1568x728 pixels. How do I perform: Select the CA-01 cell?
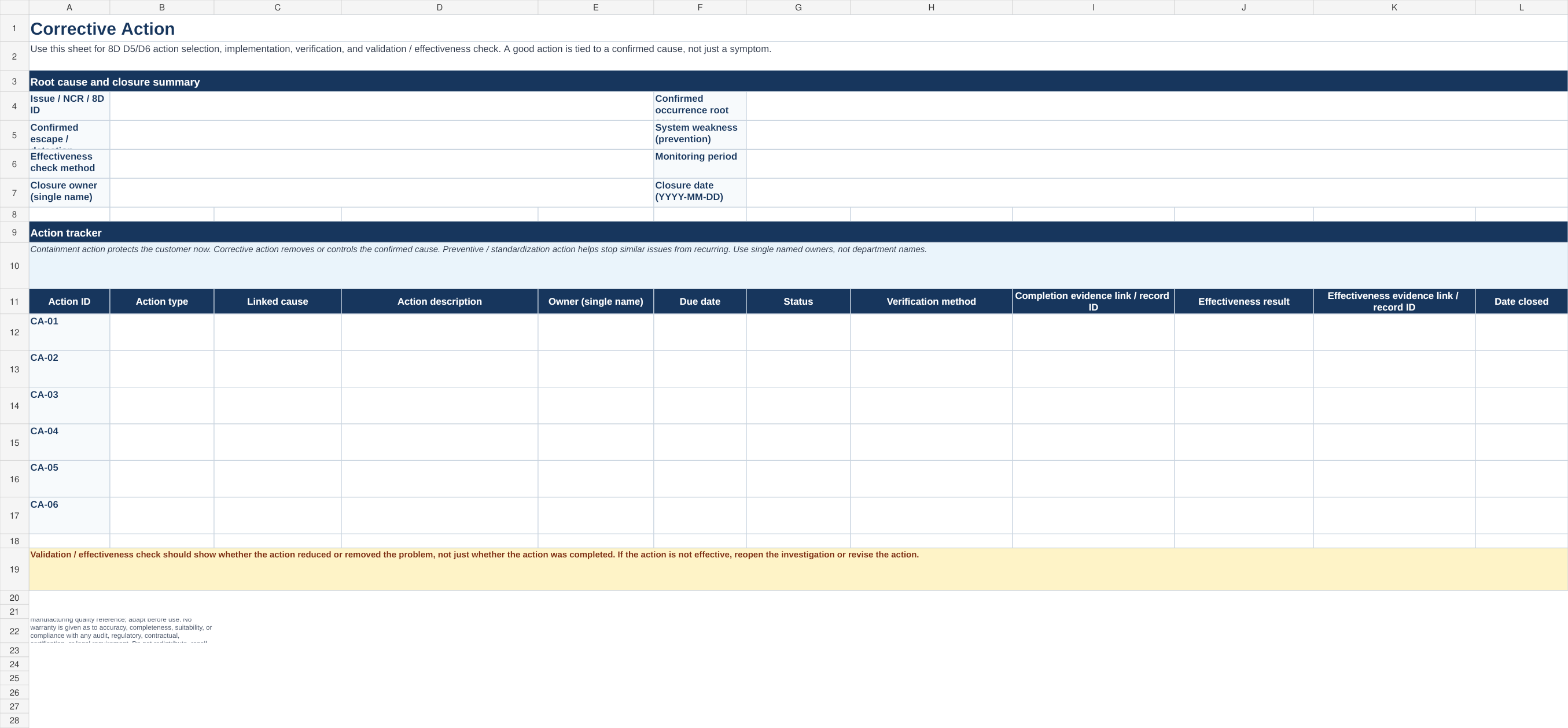coord(69,332)
